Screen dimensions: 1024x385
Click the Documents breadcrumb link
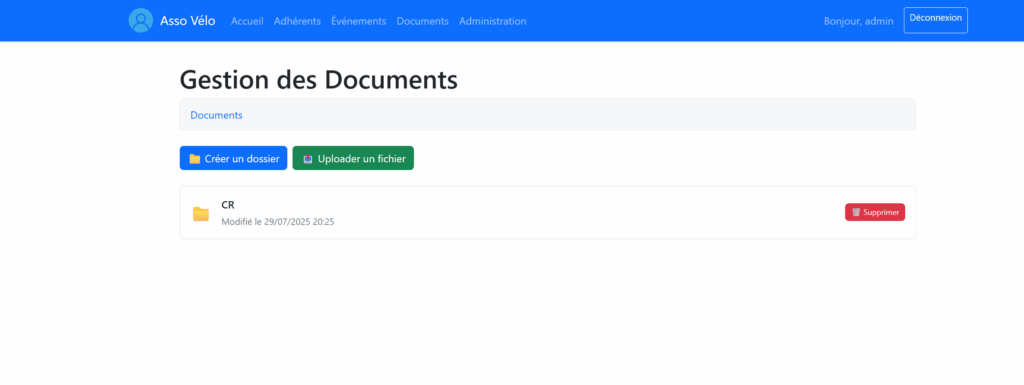pyautogui.click(x=216, y=115)
